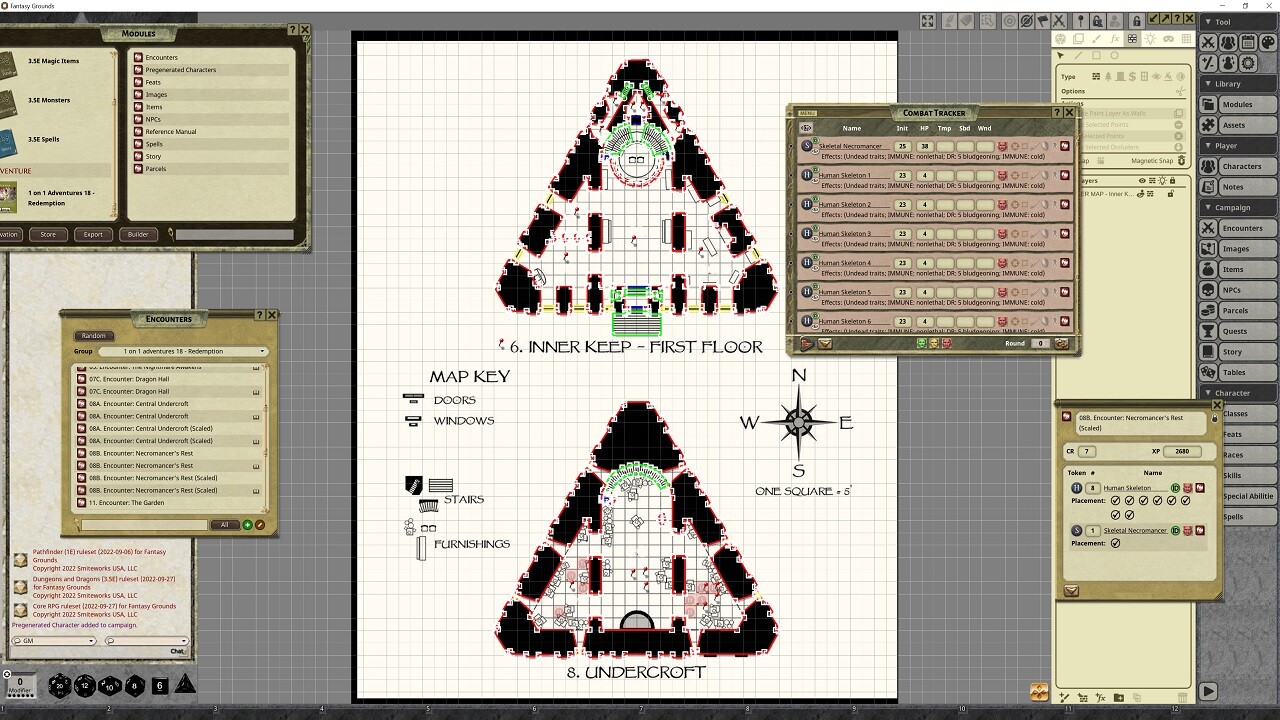The image size is (1280, 720).
Task: Roll the black d4 die near the chat
Action: pos(184,685)
